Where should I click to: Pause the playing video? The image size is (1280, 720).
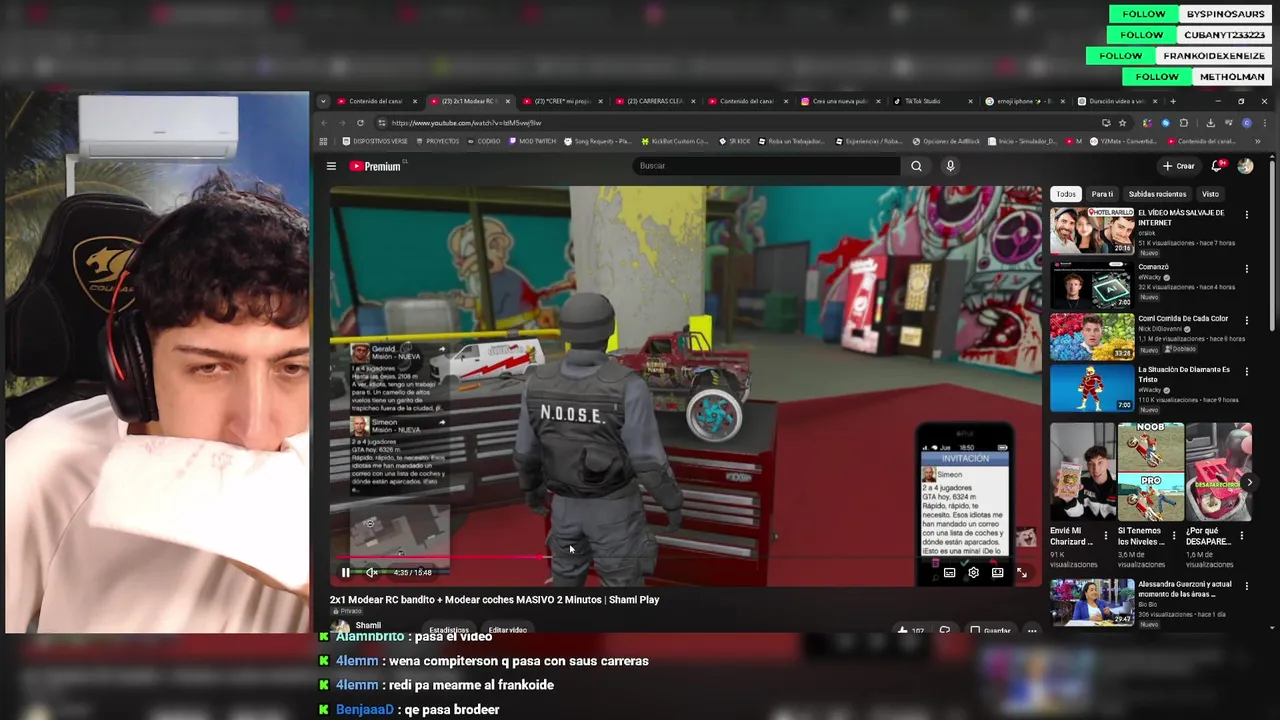pyautogui.click(x=346, y=572)
